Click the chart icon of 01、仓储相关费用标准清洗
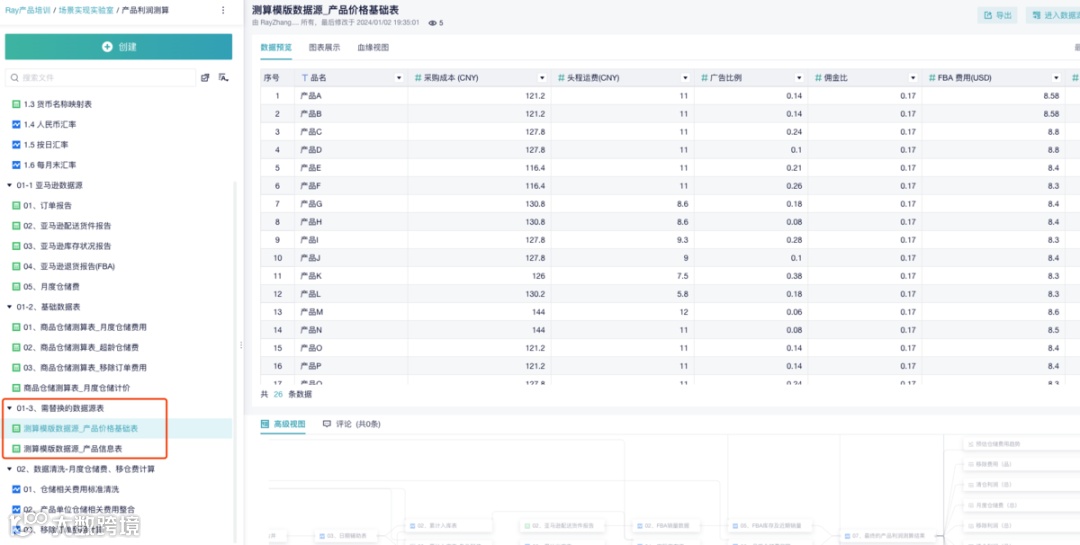Screen dimensions: 1080x545 [x=17, y=489]
